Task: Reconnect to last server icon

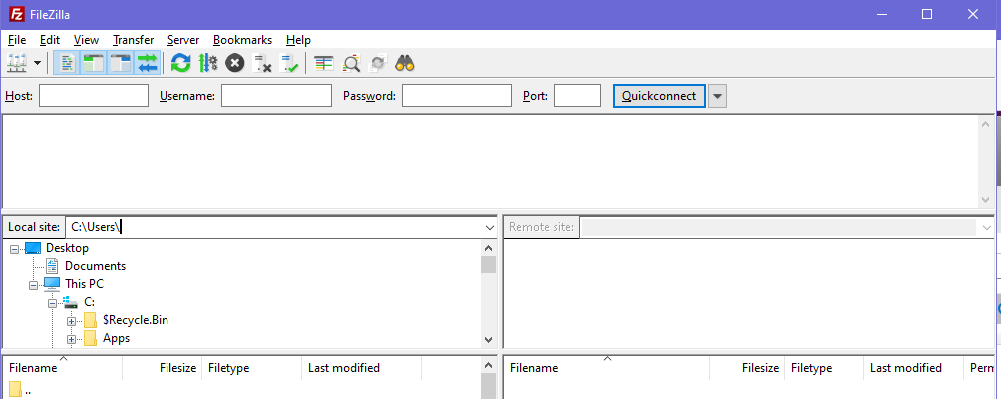Action: [290, 63]
